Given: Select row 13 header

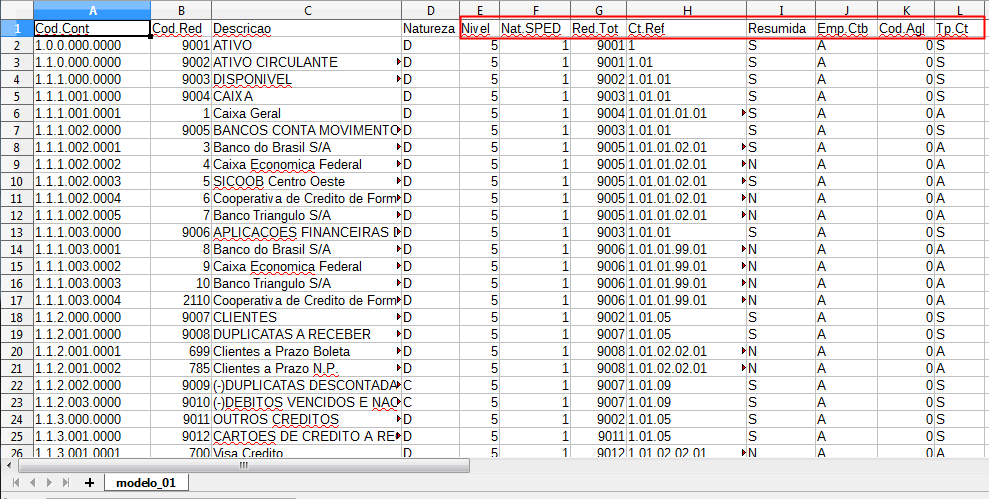Looking at the screenshot, I should pyautogui.click(x=16, y=232).
